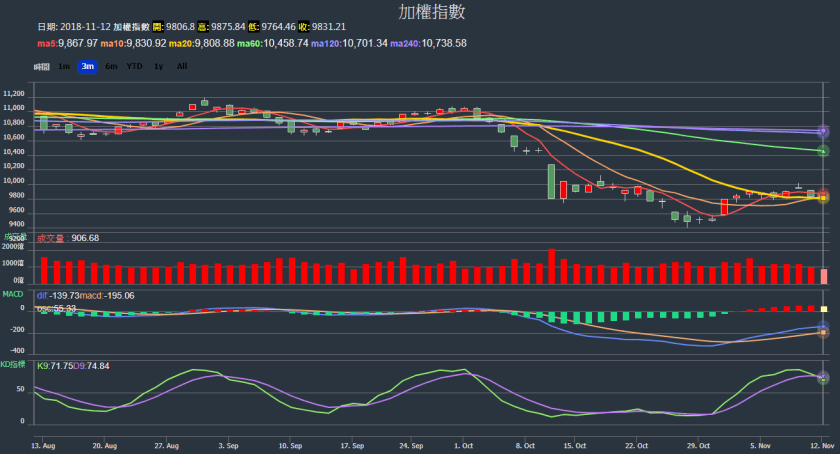The height and width of the screenshot is (454, 840).
Task: Click the last yellow MACD histogram bar
Action: [x=823, y=309]
